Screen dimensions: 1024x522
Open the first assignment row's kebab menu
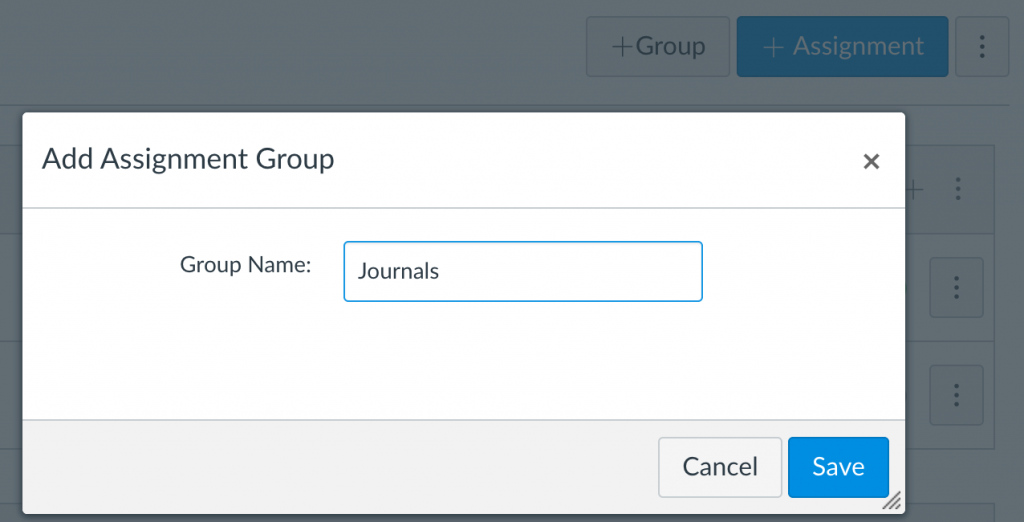[956, 287]
